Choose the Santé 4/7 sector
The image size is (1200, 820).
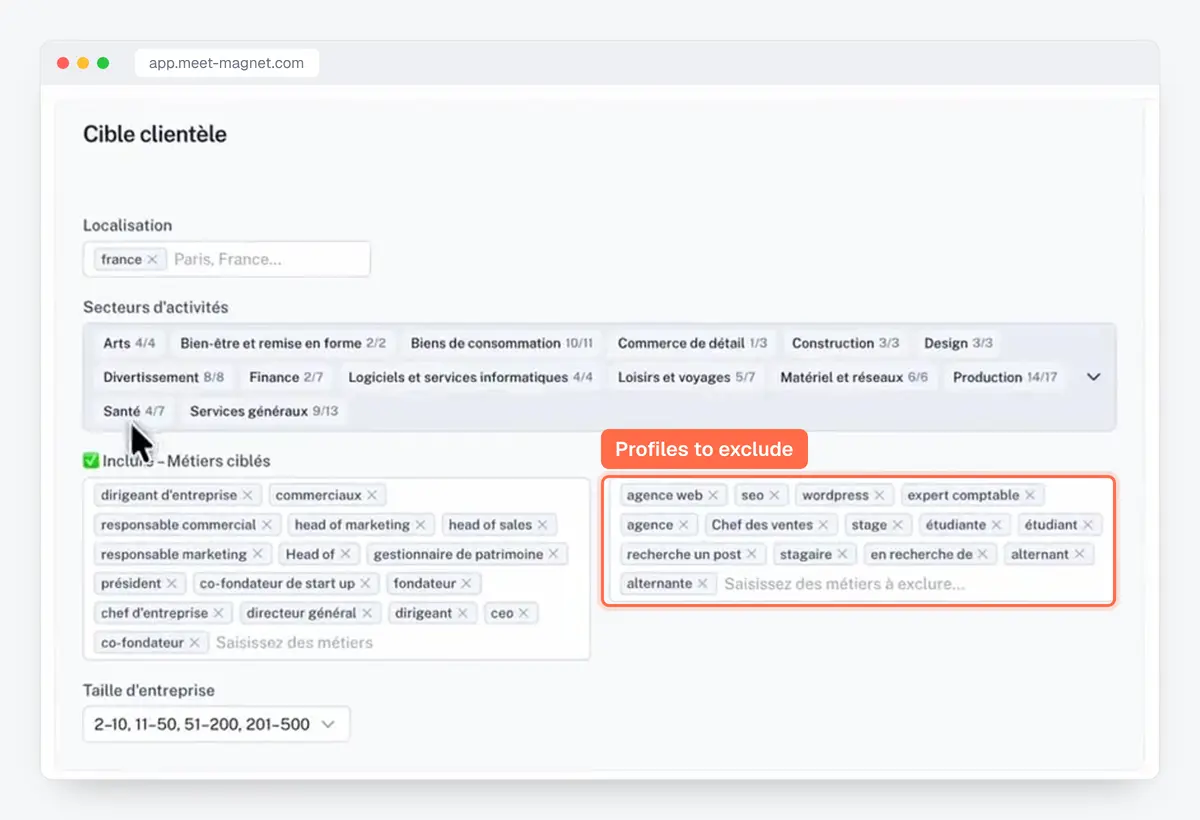click(x=134, y=411)
